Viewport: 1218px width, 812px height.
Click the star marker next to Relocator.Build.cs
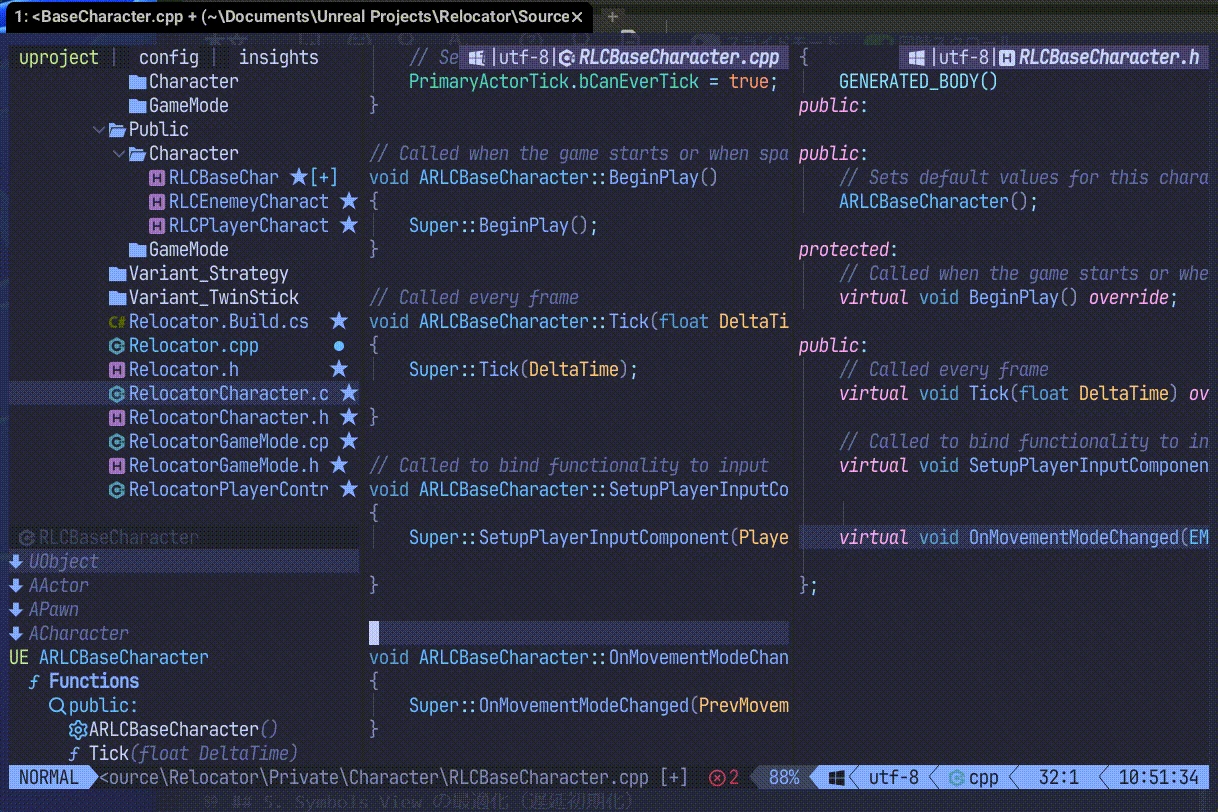(x=339, y=321)
